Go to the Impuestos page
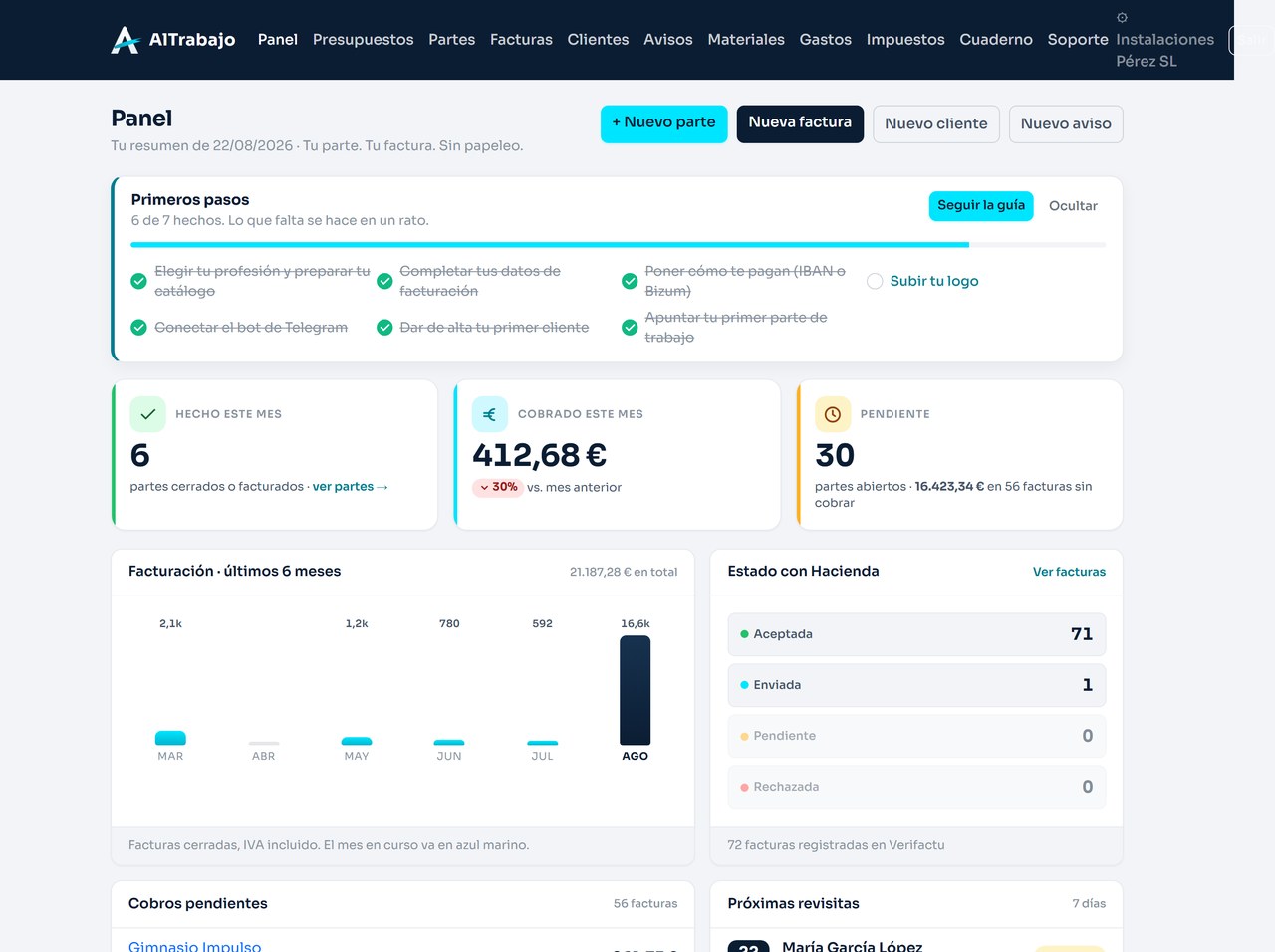This screenshot has height=952, width=1275. click(x=905, y=40)
